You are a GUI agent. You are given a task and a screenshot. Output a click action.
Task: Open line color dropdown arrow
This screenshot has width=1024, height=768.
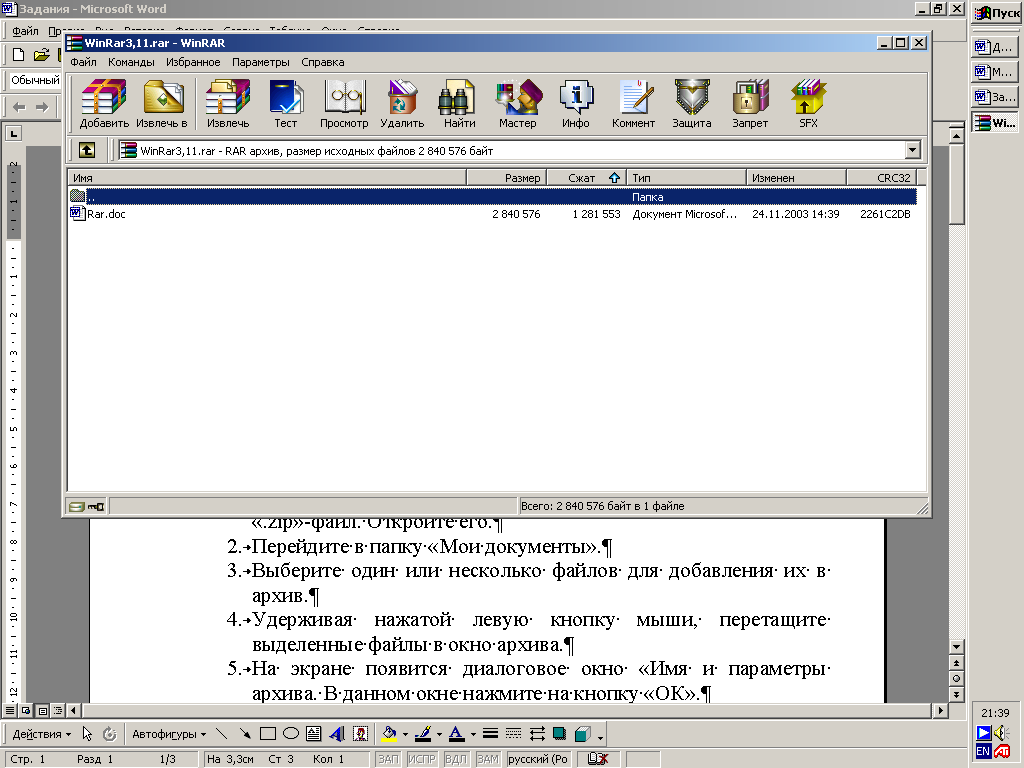[x=439, y=734]
